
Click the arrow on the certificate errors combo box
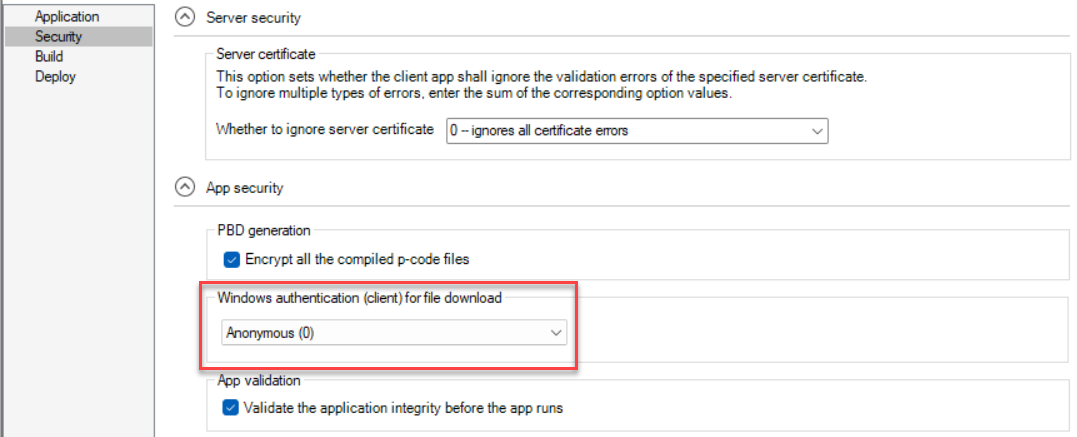tap(816, 130)
